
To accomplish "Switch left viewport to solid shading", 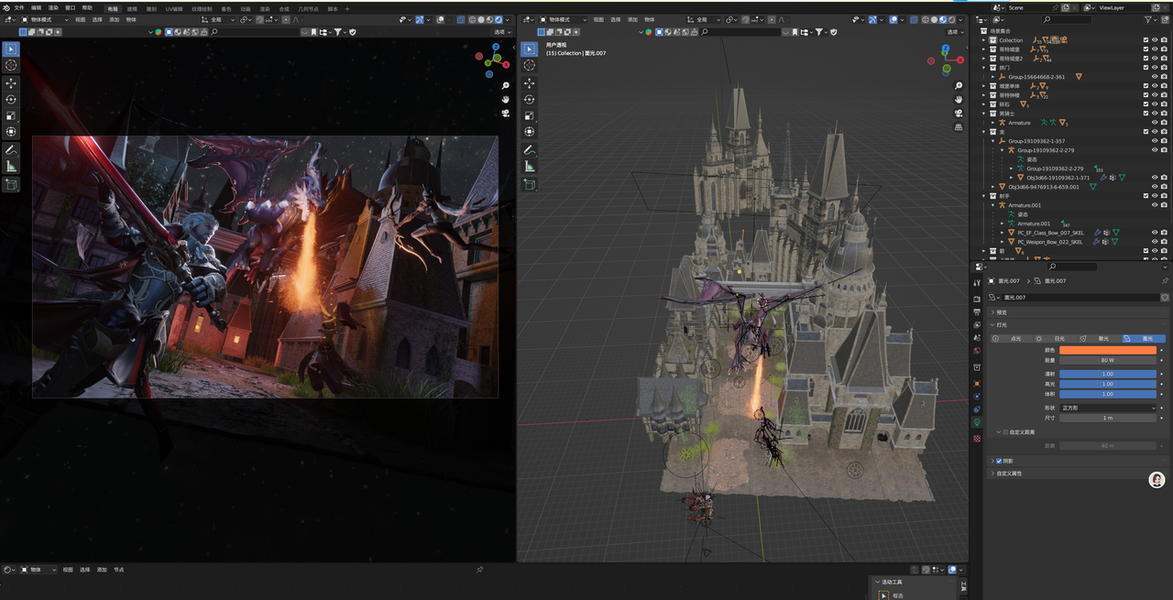I will (x=480, y=19).
